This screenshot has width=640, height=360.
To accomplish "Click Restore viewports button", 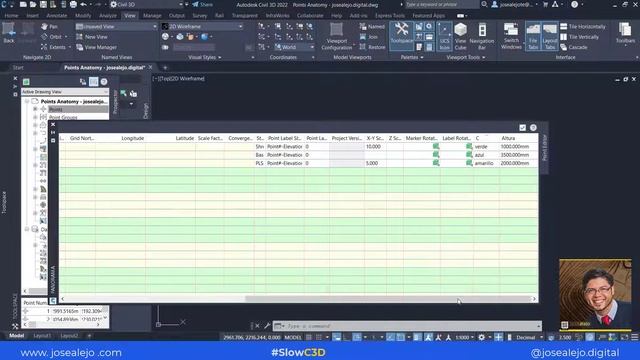I will [x=372, y=47].
